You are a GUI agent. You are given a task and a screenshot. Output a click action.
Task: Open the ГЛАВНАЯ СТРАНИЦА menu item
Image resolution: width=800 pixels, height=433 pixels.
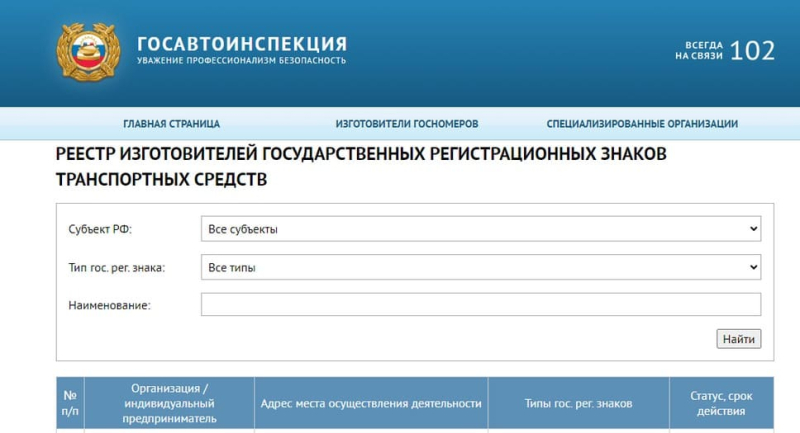[x=171, y=124]
